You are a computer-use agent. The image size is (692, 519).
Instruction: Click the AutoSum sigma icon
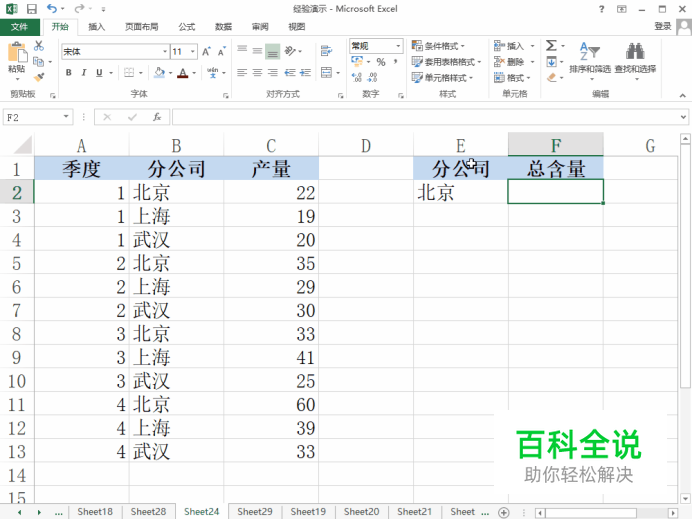coord(551,45)
